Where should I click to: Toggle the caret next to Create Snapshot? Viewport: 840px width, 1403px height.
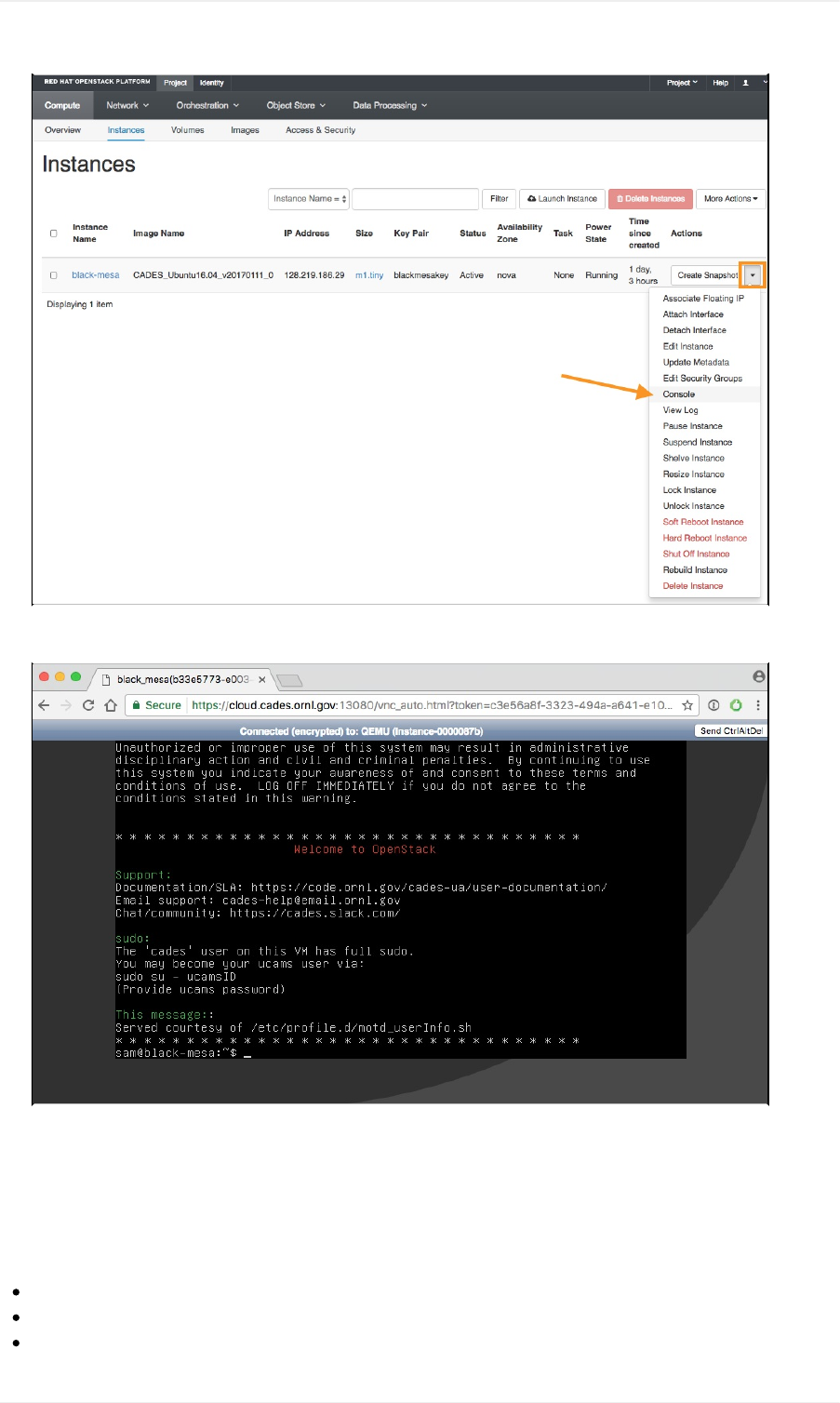tap(753, 275)
